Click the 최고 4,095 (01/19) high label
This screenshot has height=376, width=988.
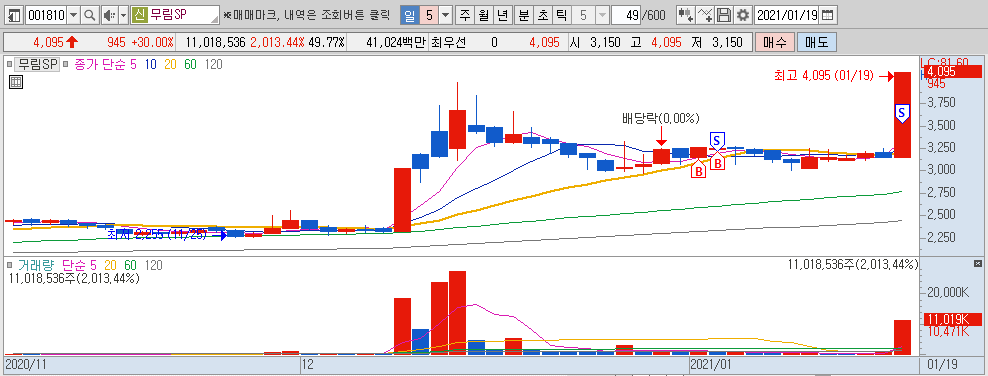coord(824,76)
